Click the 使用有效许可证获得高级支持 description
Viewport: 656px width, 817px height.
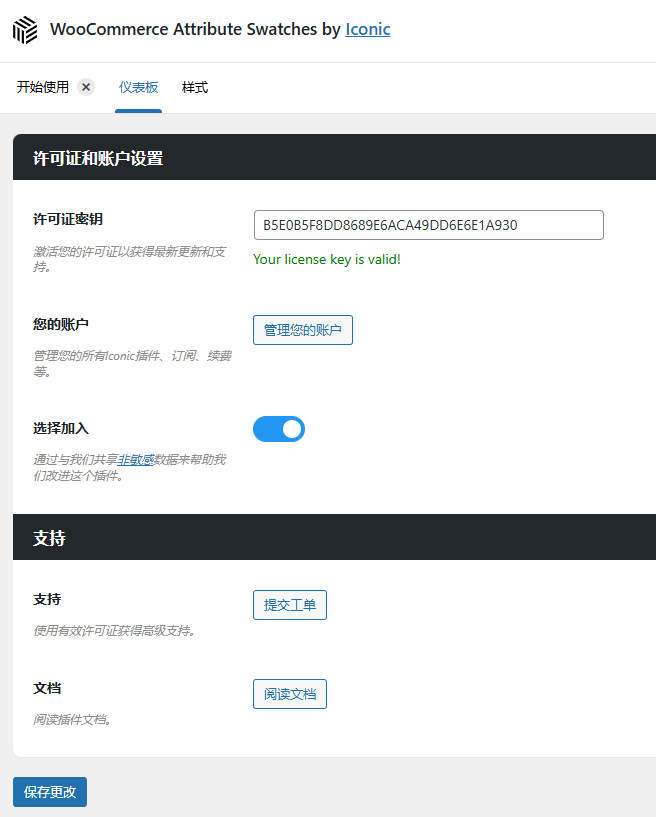pyautogui.click(x=115, y=631)
